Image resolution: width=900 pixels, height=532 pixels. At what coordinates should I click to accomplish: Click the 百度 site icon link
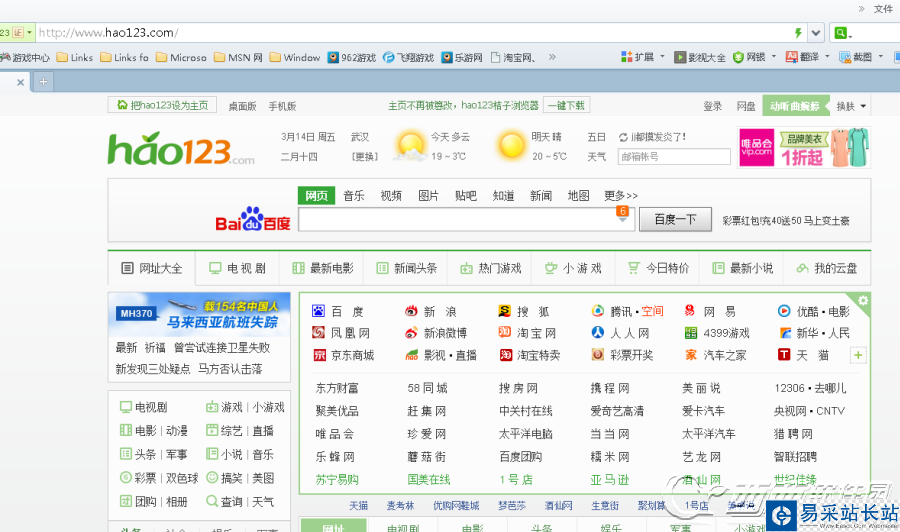318,311
